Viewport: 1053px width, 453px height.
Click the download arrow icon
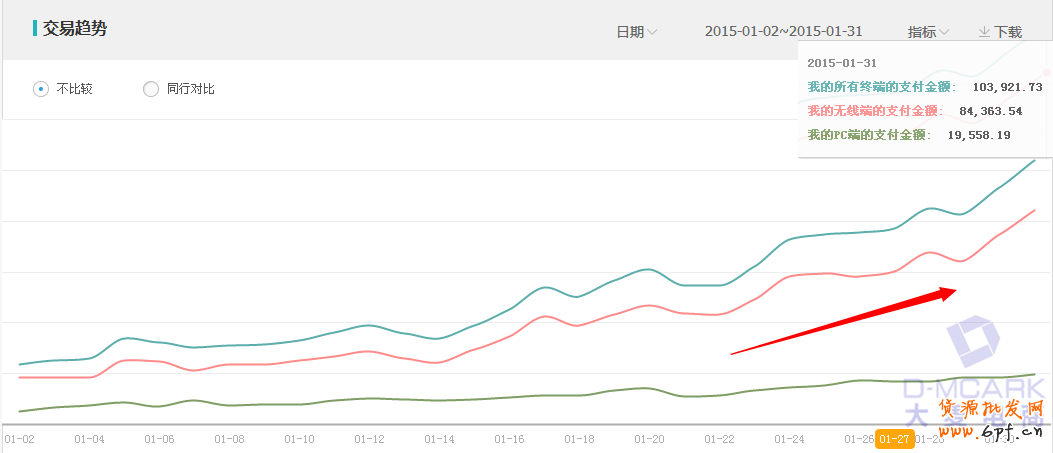coord(983,32)
